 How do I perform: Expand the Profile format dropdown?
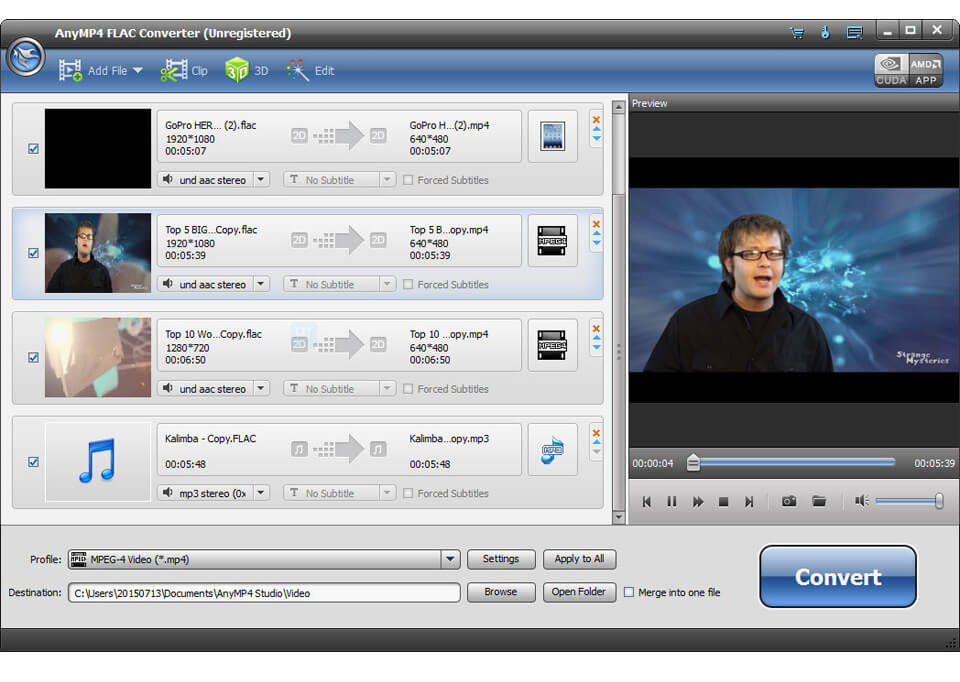coord(450,559)
